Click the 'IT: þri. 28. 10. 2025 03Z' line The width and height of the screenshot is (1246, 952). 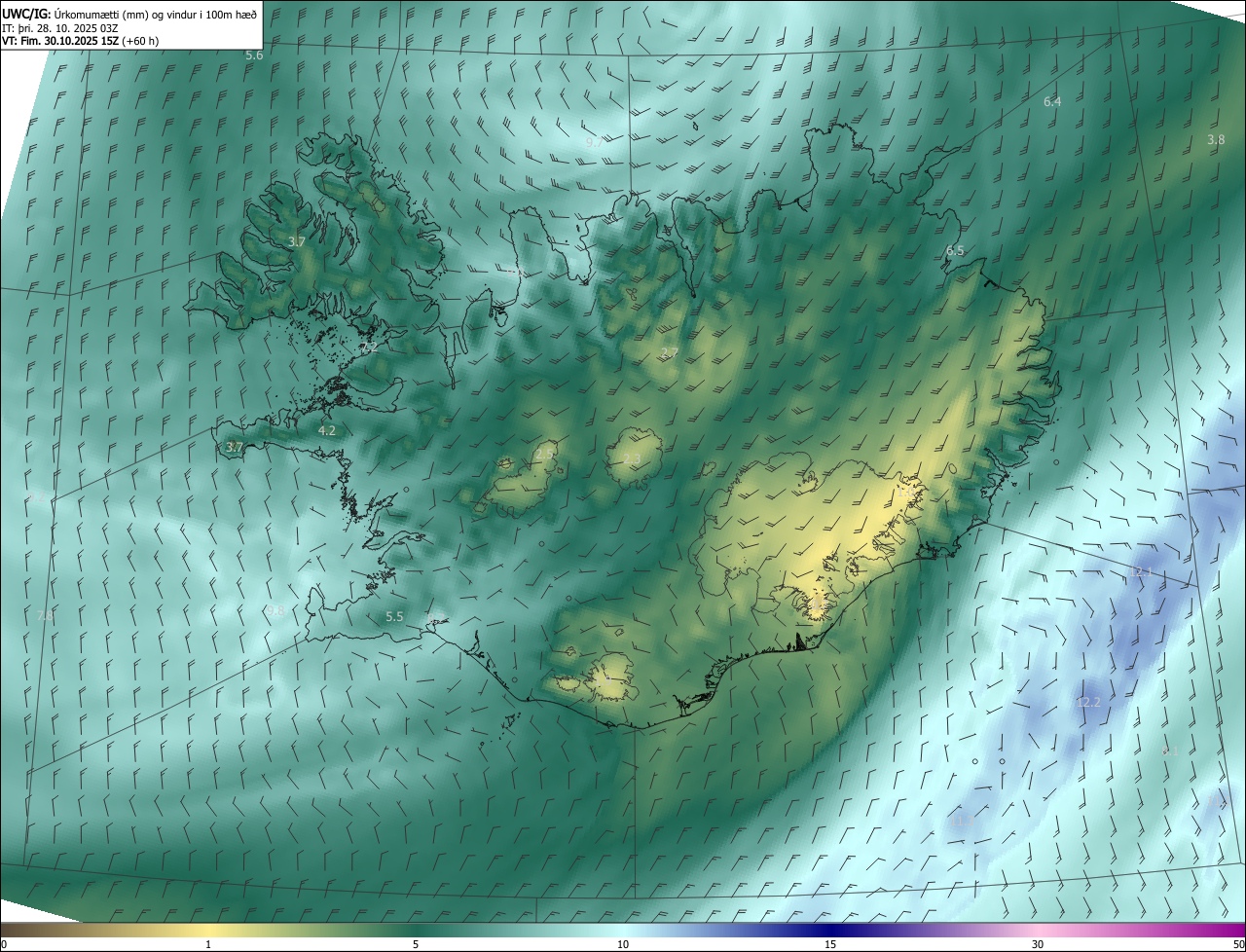60,27
